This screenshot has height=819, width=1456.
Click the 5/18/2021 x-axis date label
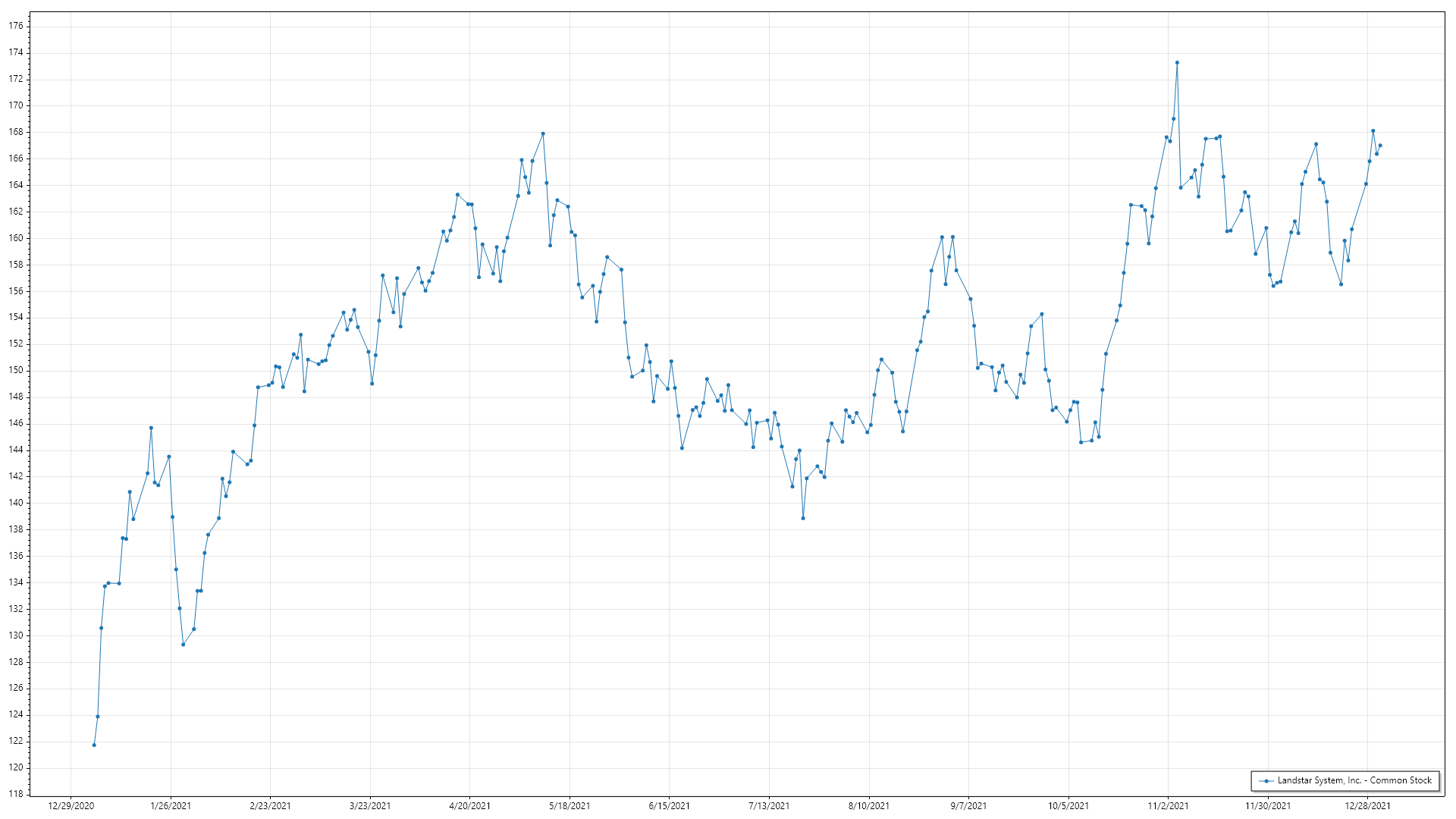coord(570,805)
